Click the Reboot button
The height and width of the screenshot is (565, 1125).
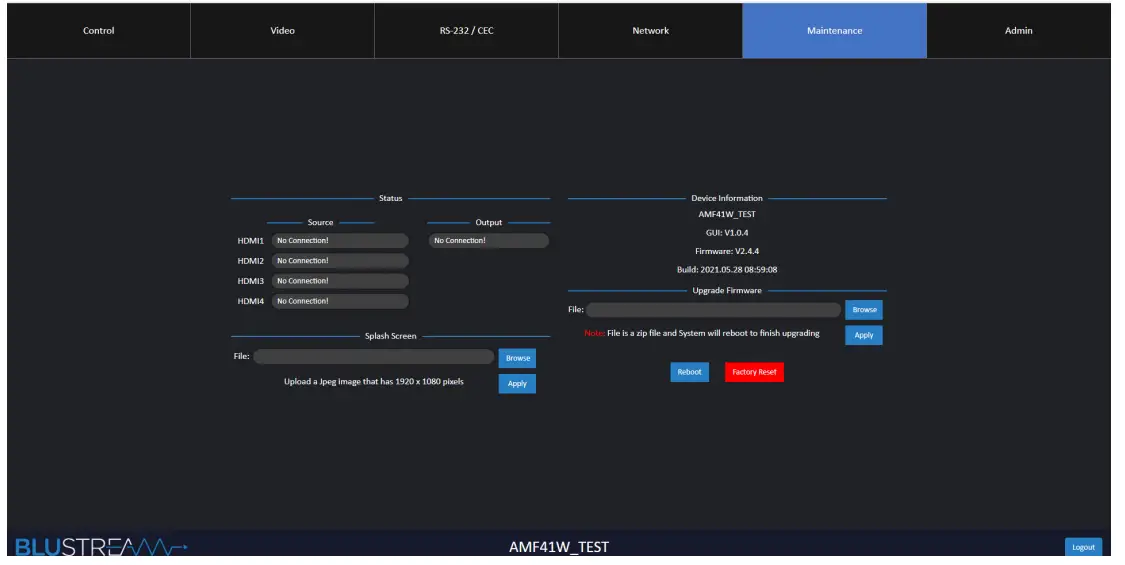pyautogui.click(x=689, y=372)
